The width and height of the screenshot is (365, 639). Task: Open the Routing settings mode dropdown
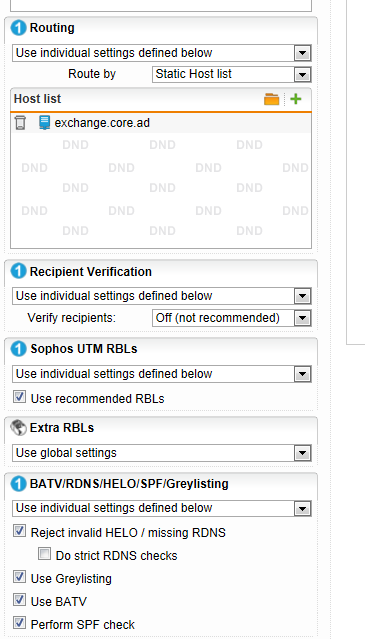(x=162, y=53)
